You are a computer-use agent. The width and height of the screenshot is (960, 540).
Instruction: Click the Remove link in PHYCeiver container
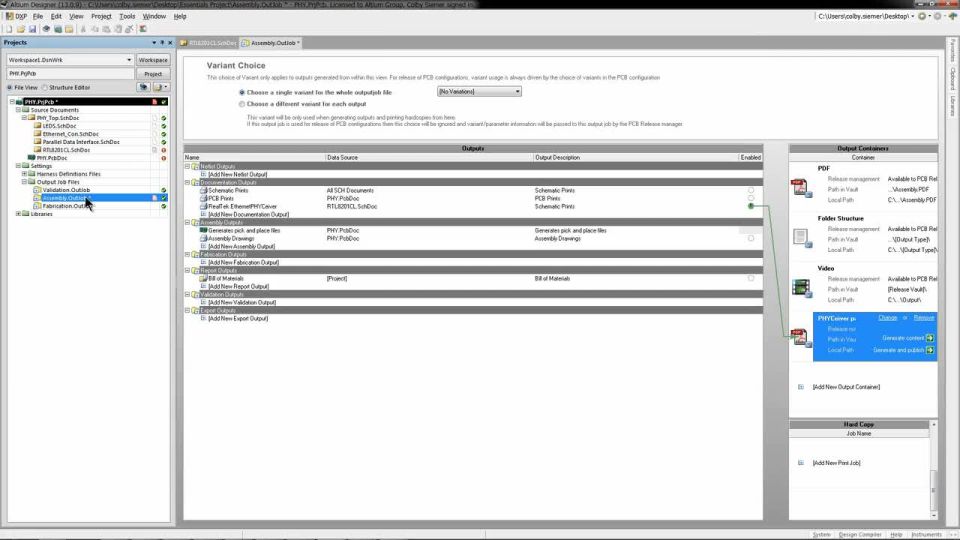click(x=924, y=318)
